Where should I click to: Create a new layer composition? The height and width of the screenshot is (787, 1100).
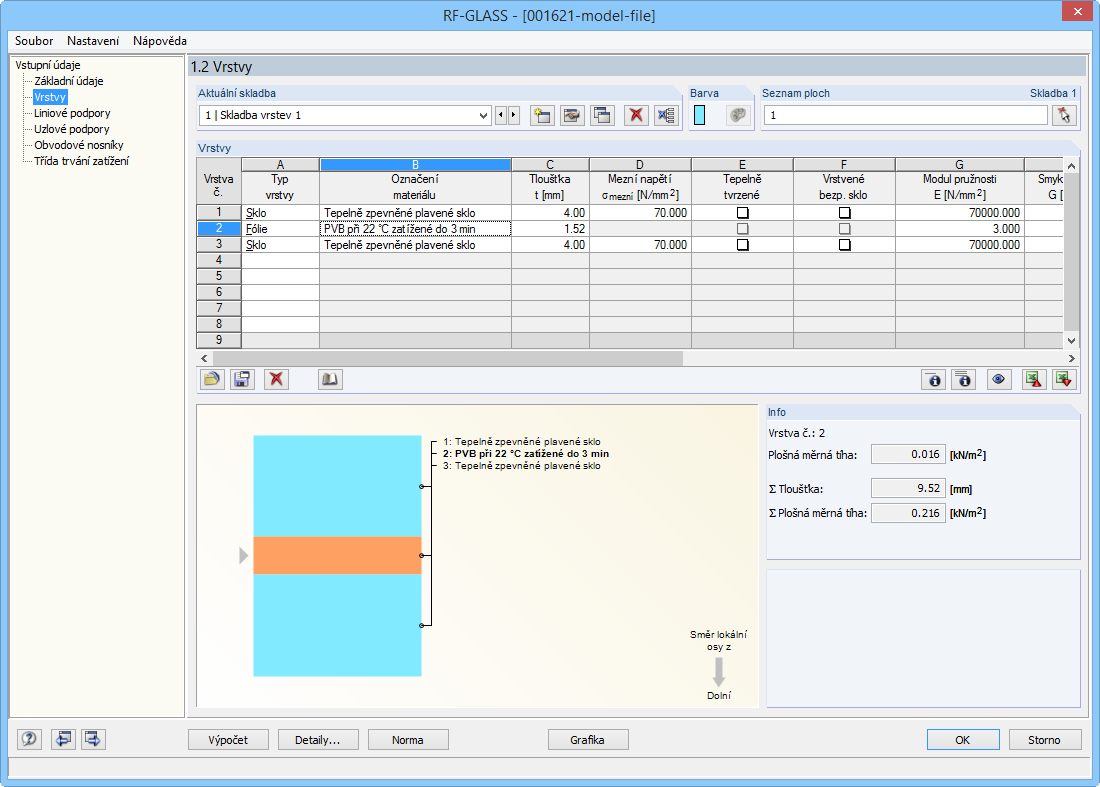pos(542,115)
